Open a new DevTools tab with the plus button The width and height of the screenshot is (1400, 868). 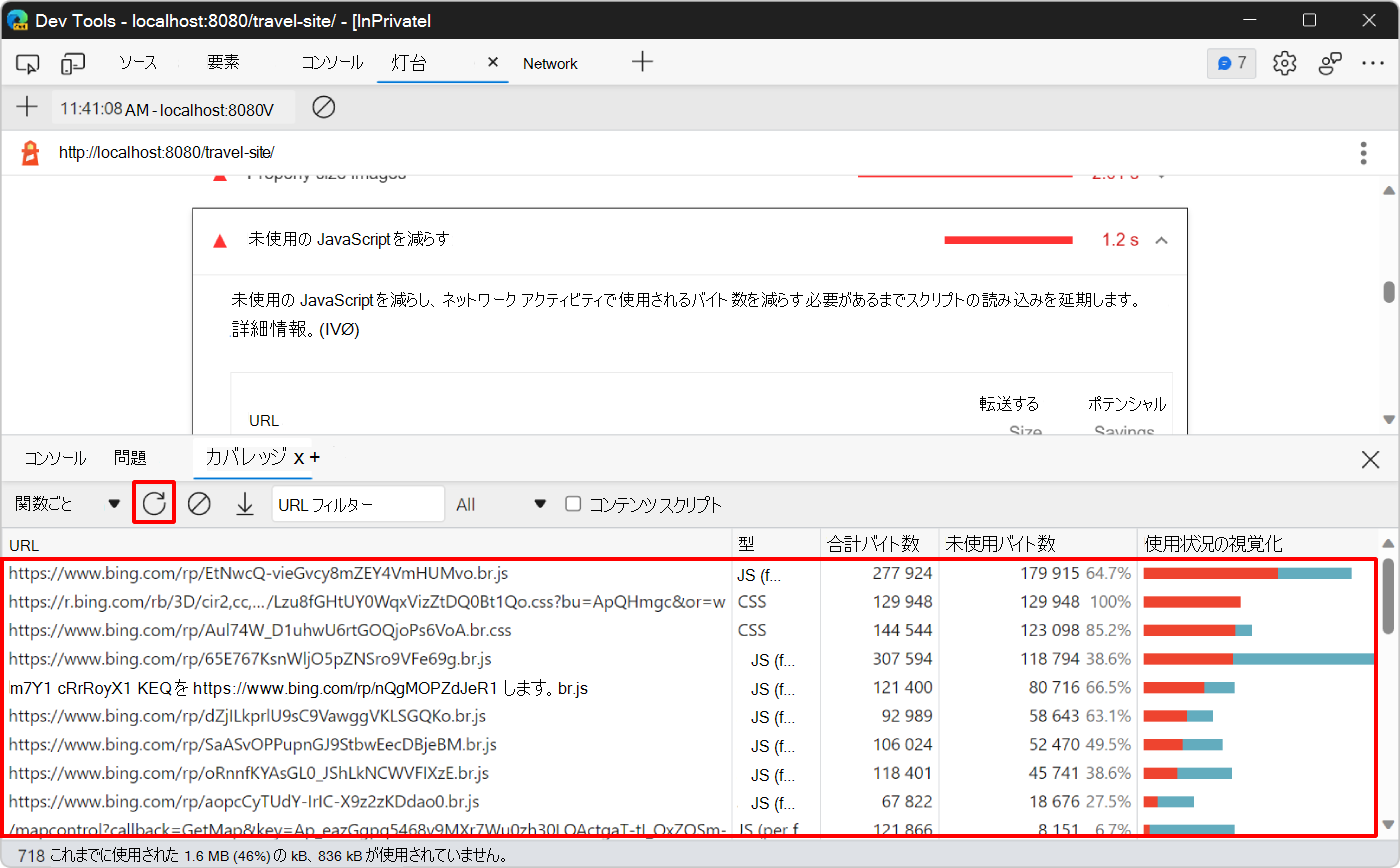pyautogui.click(x=642, y=62)
